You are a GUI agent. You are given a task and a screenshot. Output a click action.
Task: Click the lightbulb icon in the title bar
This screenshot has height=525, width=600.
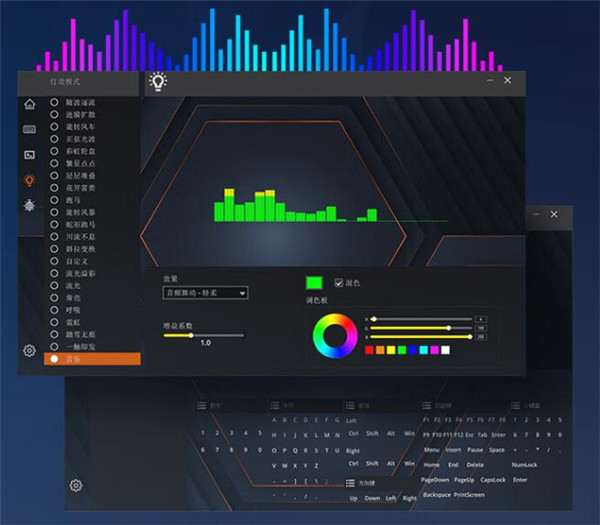tap(157, 82)
